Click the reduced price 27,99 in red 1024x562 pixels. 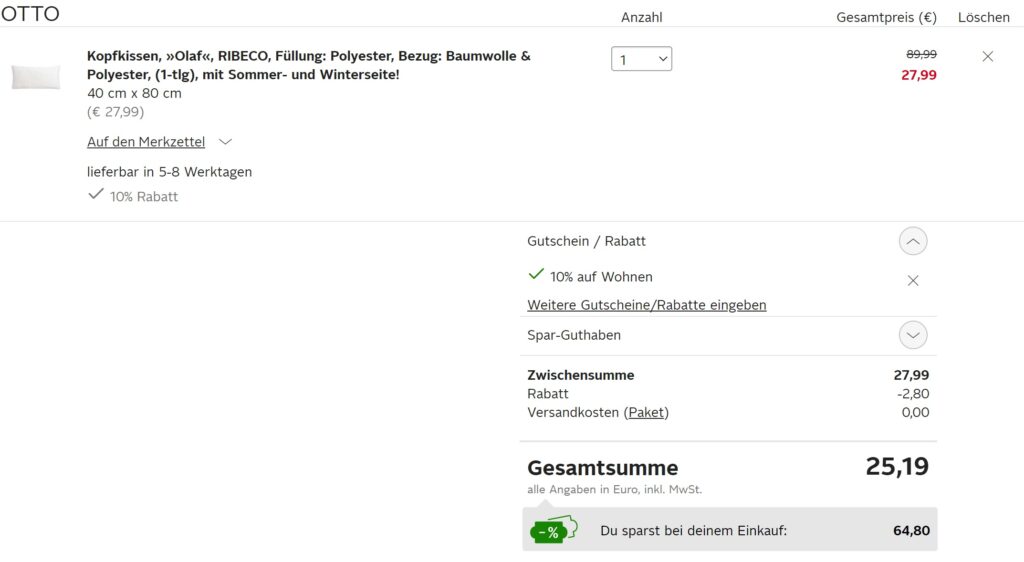[918, 75]
